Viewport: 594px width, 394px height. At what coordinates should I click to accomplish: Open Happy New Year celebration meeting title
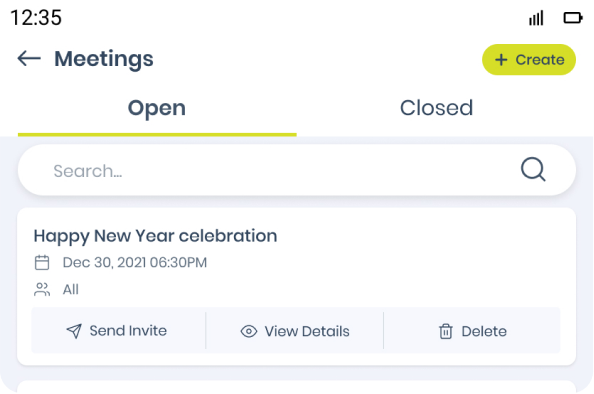pos(155,236)
